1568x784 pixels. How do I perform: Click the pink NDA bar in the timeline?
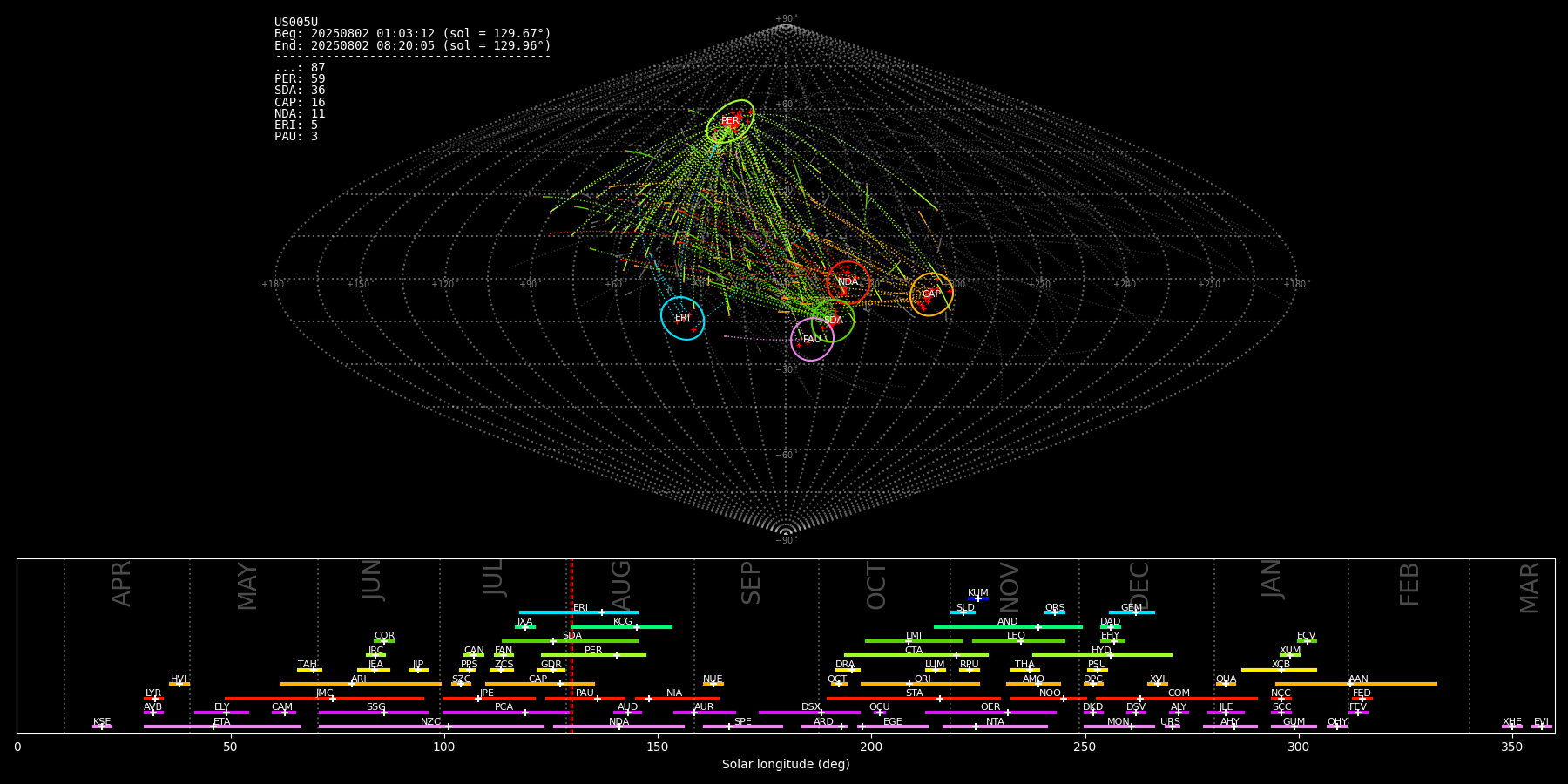[x=618, y=727]
